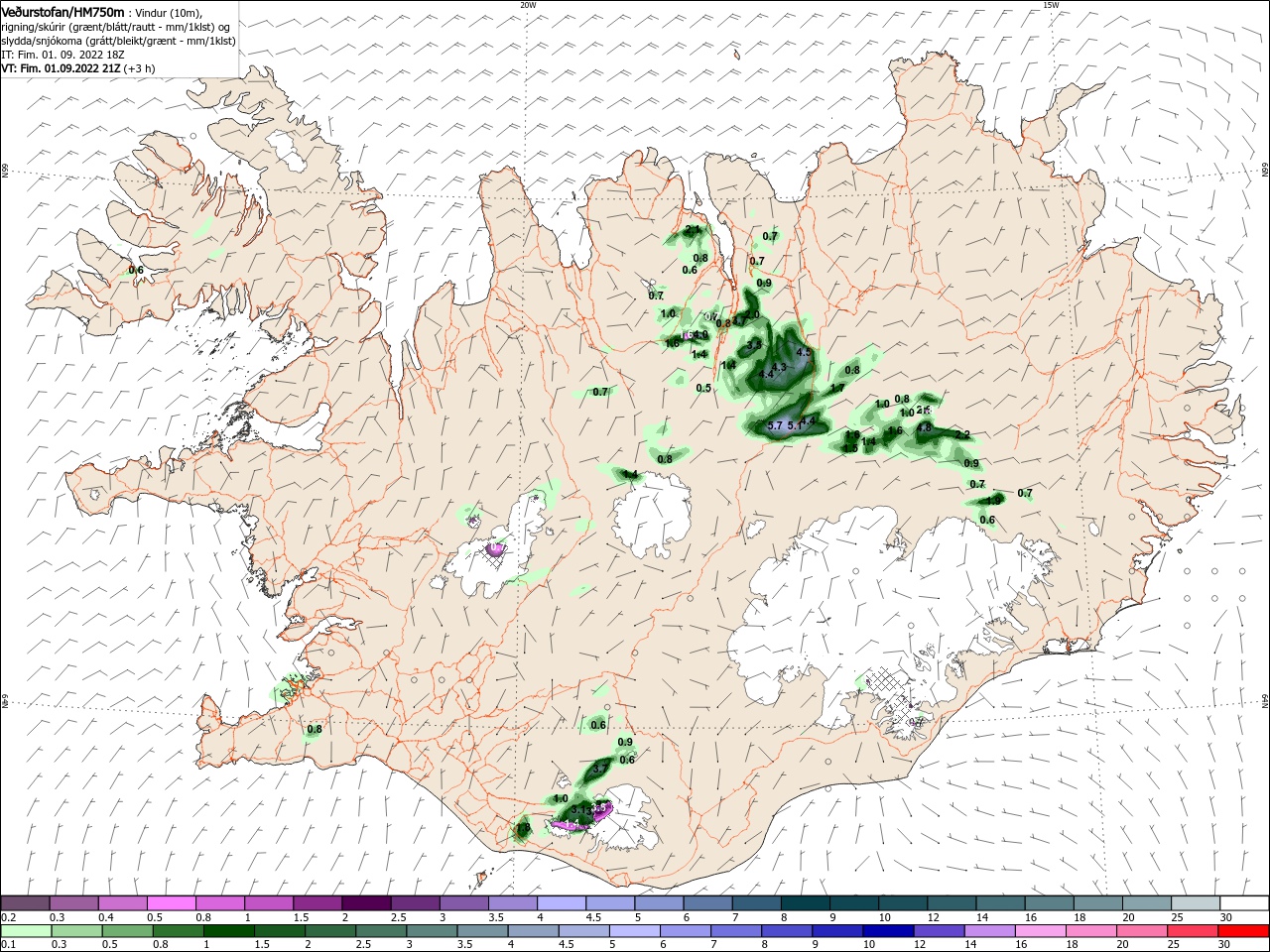Click the violet 12 swatch, lower legend row
1270x952 pixels.
pos(939,931)
